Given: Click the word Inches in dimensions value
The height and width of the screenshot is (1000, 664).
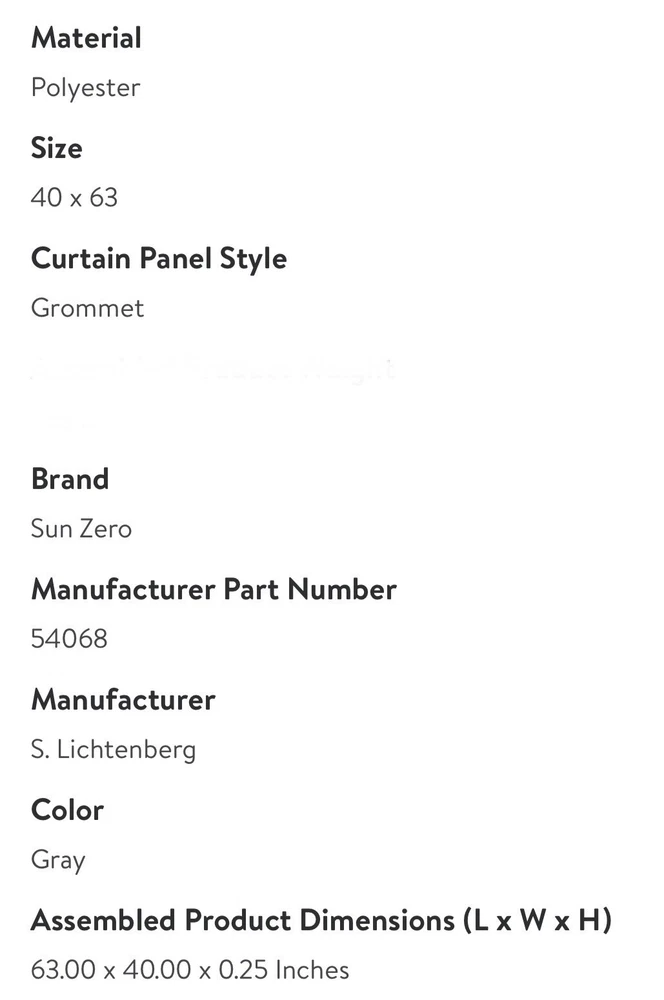Looking at the screenshot, I should coord(311,970).
